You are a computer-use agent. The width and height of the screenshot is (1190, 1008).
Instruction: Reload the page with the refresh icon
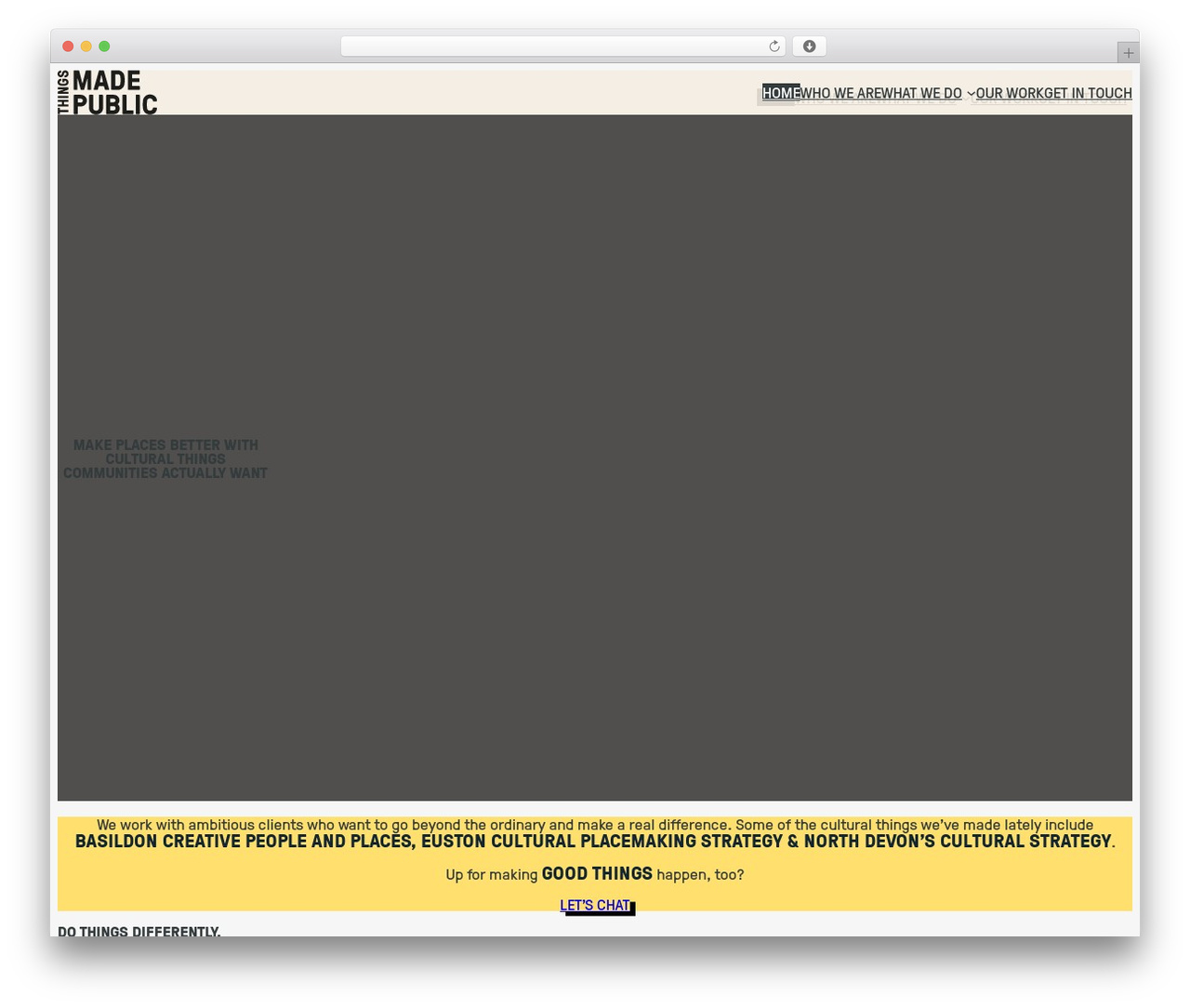pos(773,46)
